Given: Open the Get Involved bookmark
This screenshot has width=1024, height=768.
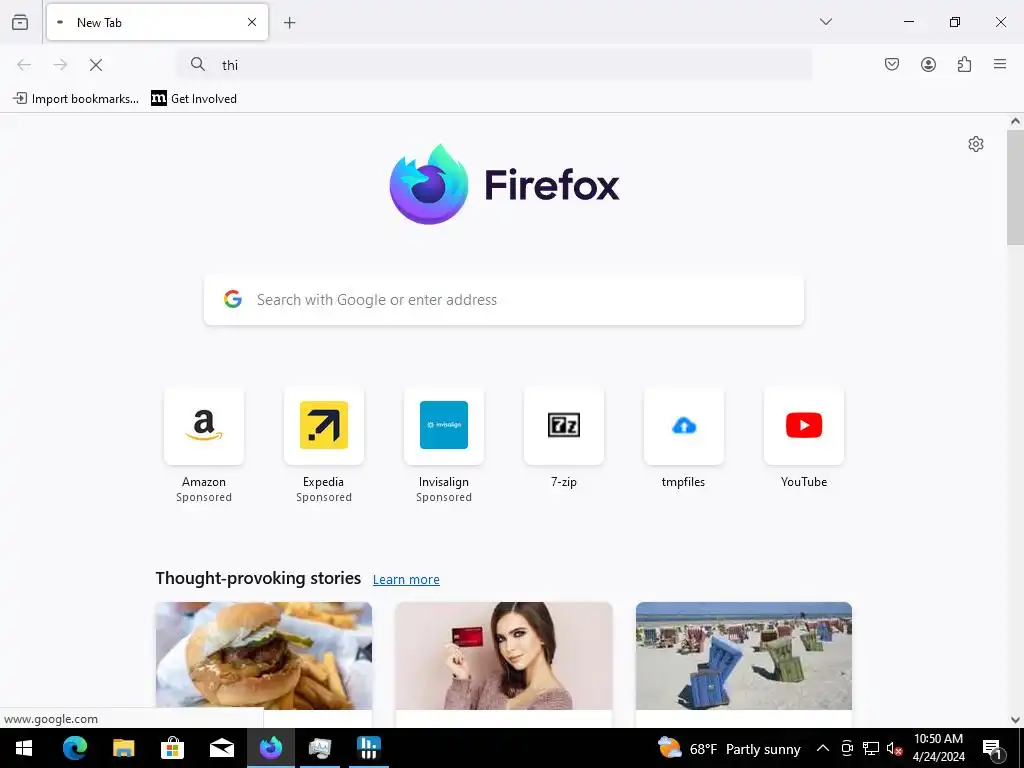Looking at the screenshot, I should (194, 99).
